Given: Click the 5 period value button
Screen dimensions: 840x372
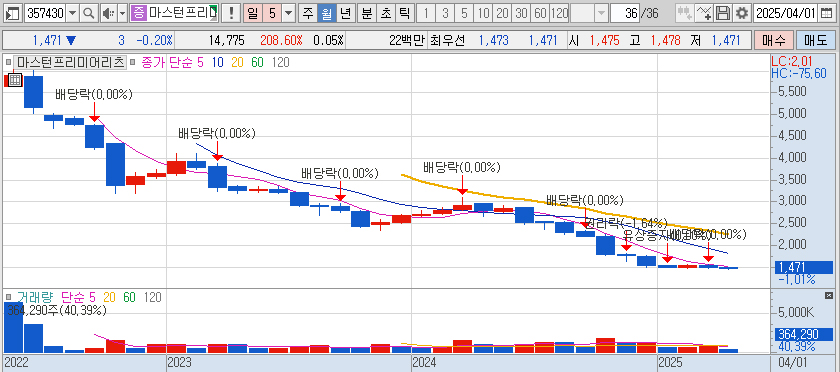Looking at the screenshot, I should [x=272, y=13].
